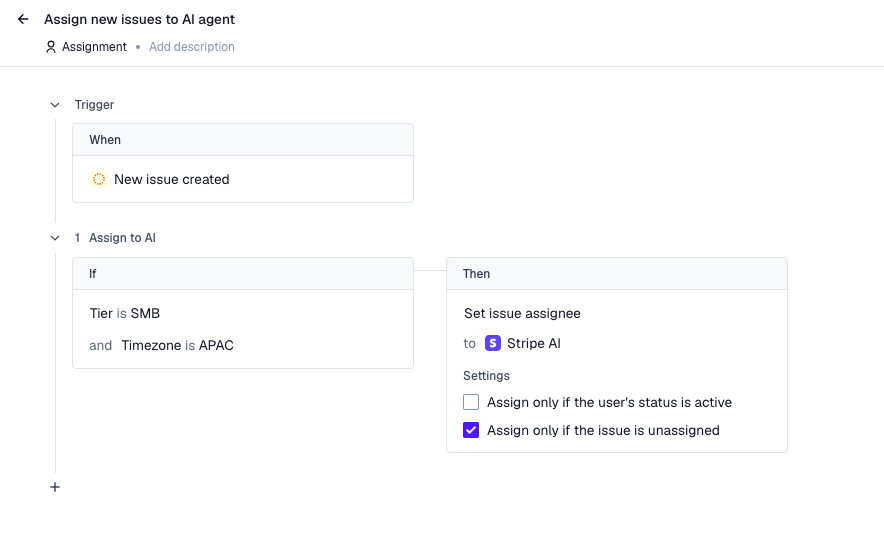Switch the 'and' condition connector
This screenshot has height=539, width=884.
click(101, 345)
